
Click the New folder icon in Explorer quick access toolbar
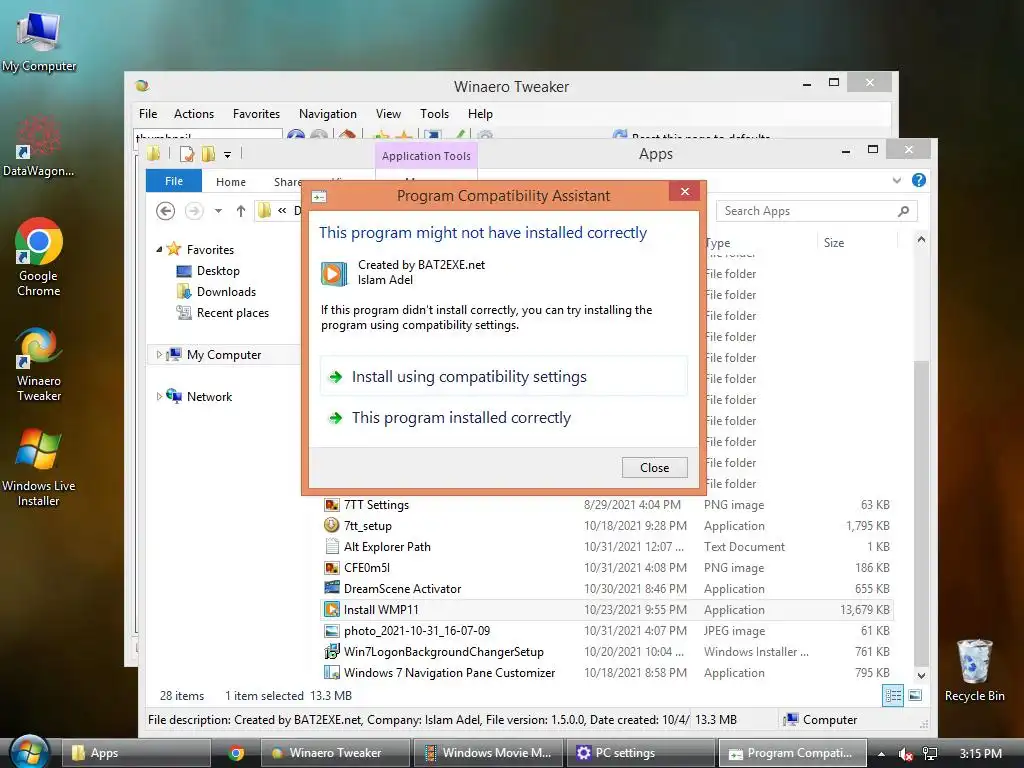tap(208, 154)
